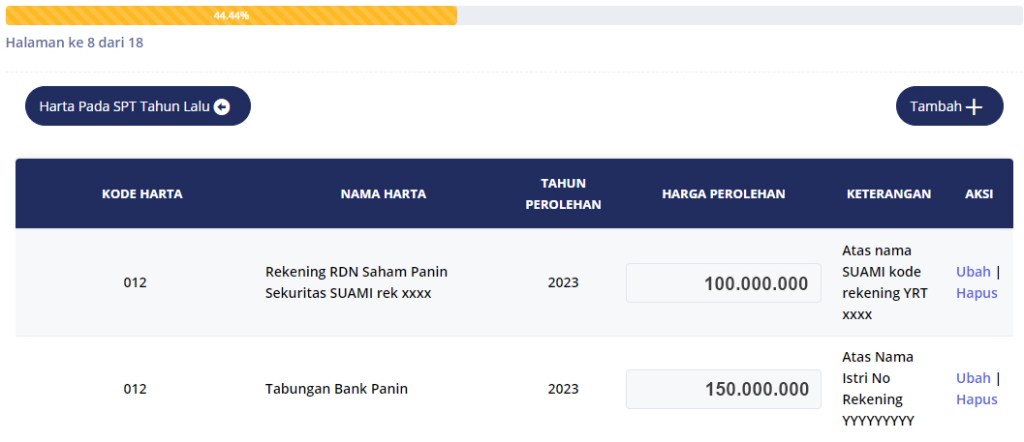Click the plus icon next to Tambah

pyautogui.click(x=974, y=107)
